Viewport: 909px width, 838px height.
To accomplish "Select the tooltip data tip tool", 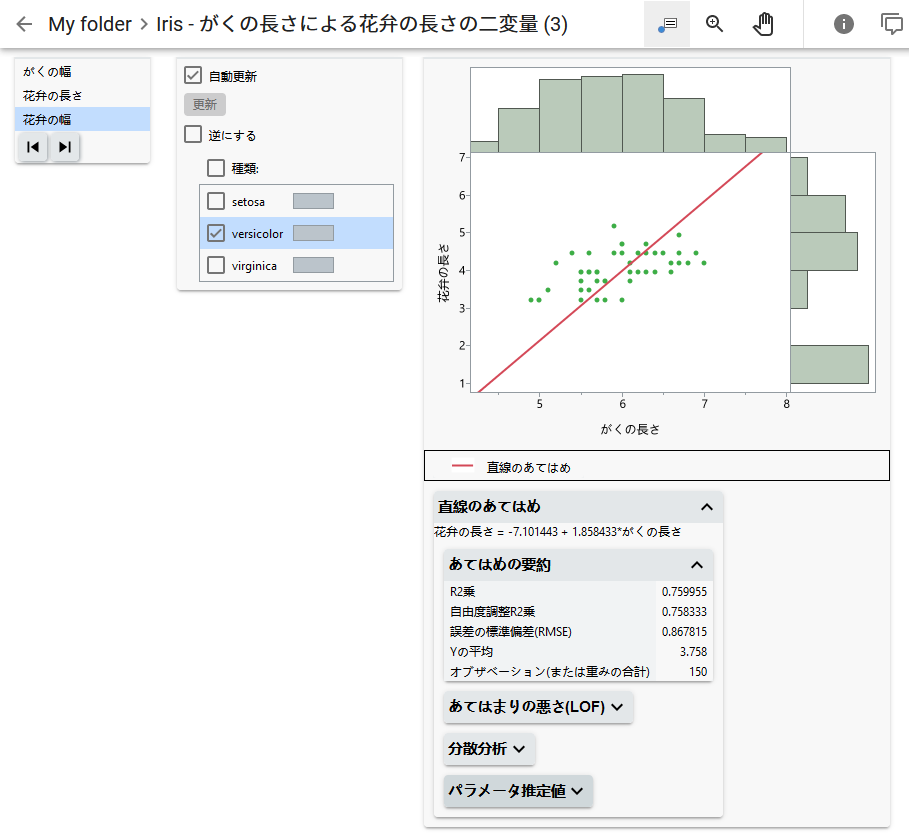I will point(668,24).
